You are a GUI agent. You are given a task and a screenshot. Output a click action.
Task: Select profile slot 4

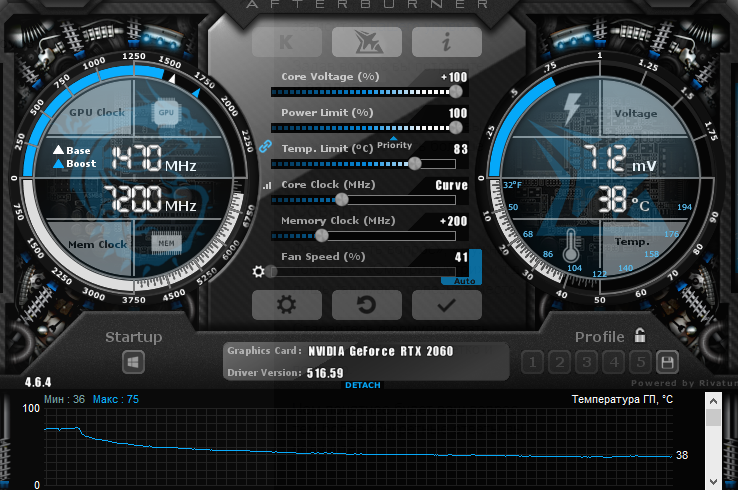614,362
